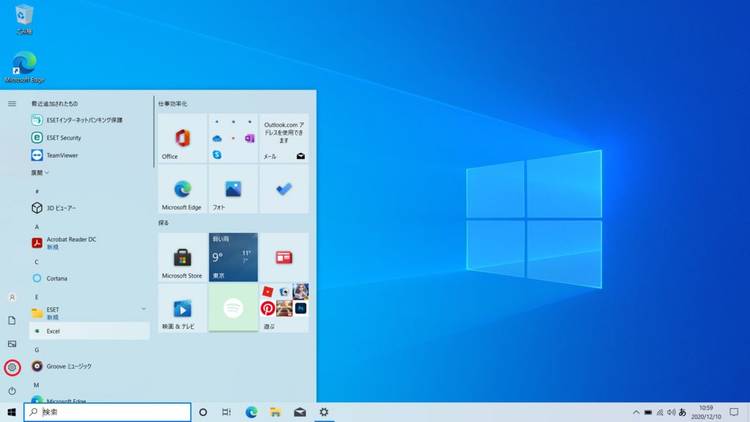Open the Microsoft Edge tile in Start
Screen dimensions: 750x422
click(182, 189)
